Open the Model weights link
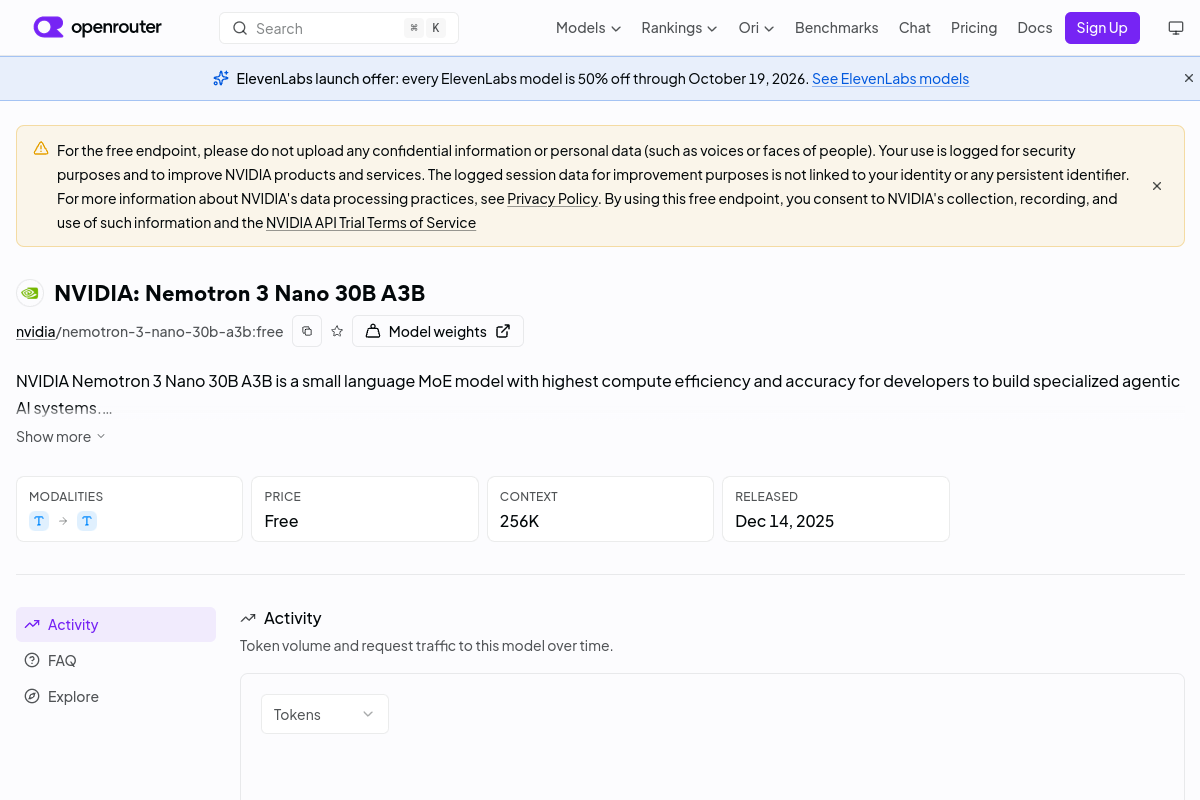 click(438, 331)
